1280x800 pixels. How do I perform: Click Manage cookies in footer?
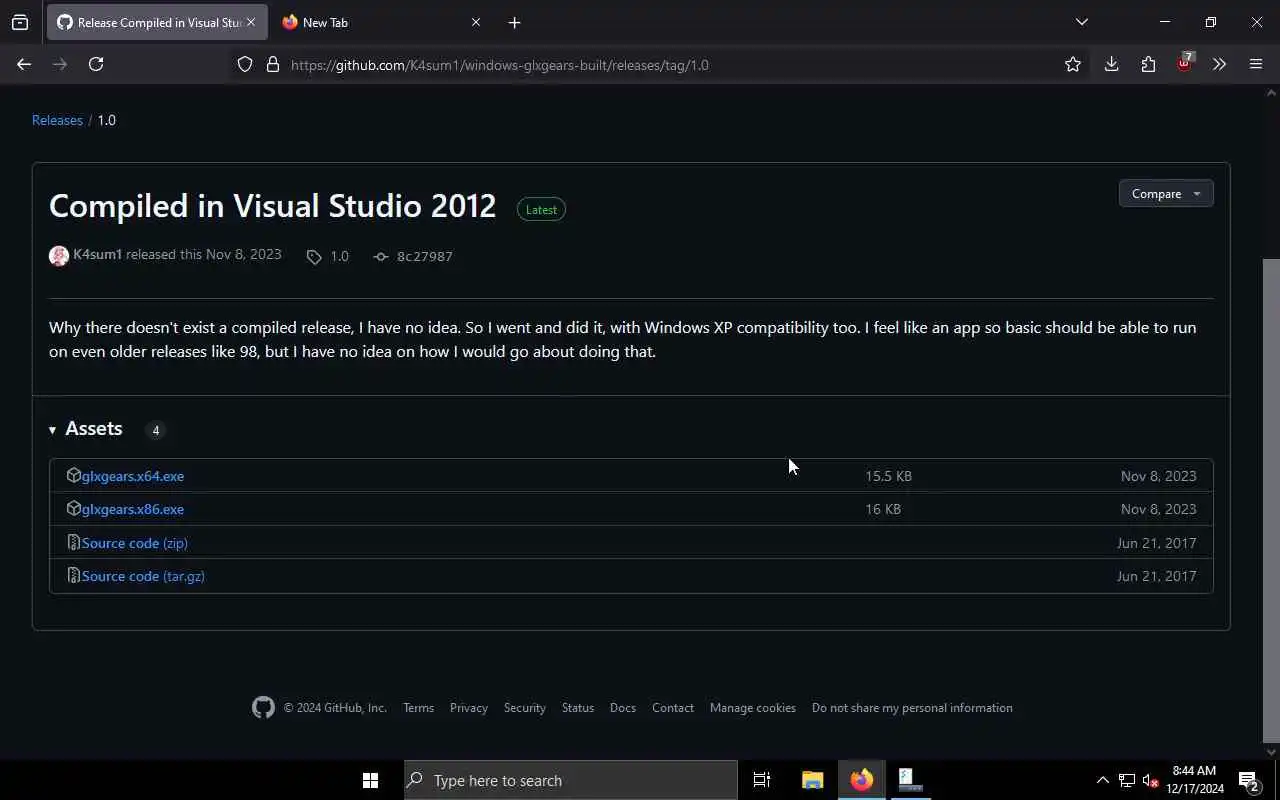[x=753, y=708]
